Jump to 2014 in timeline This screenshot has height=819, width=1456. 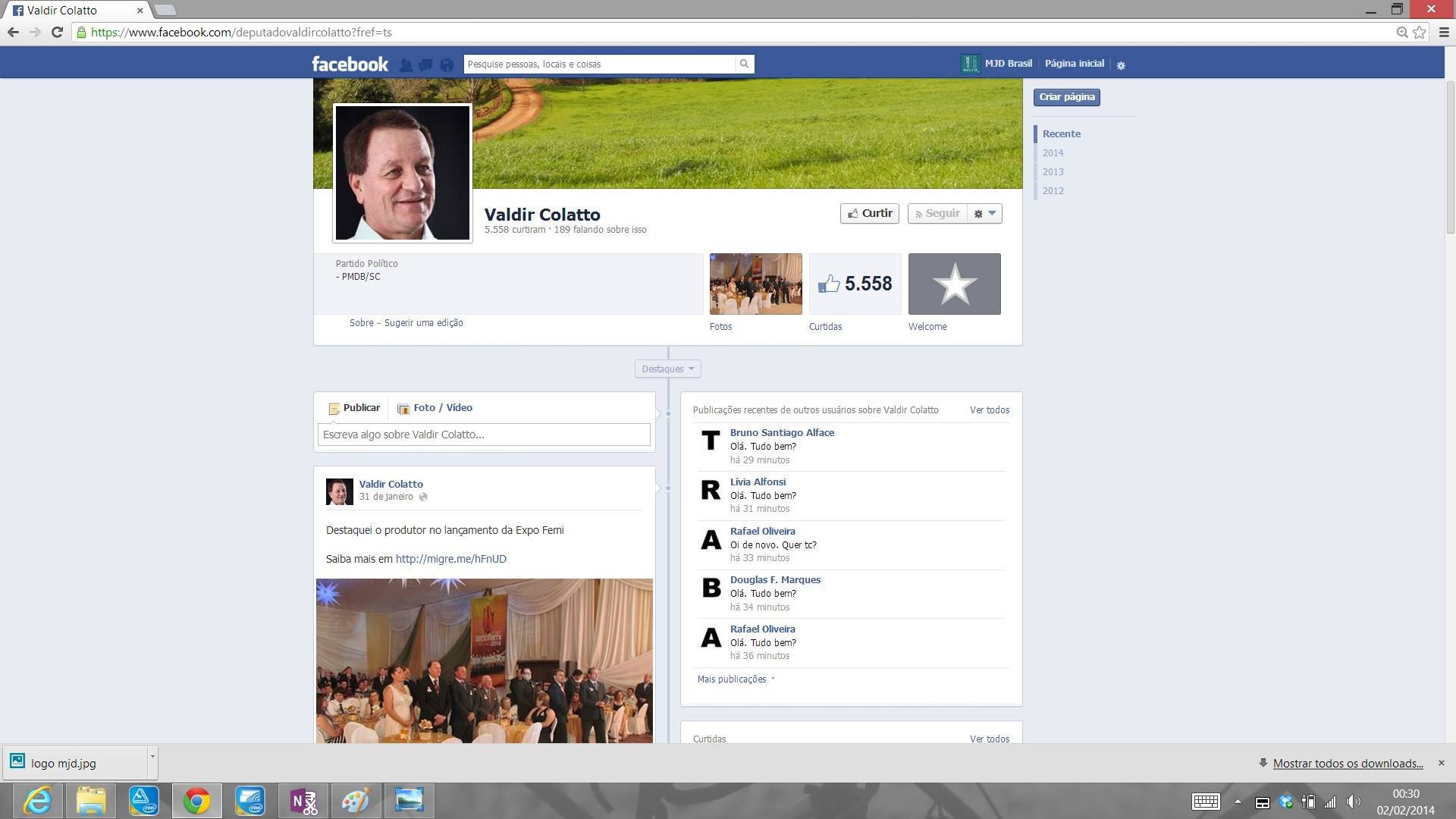coord(1053,153)
